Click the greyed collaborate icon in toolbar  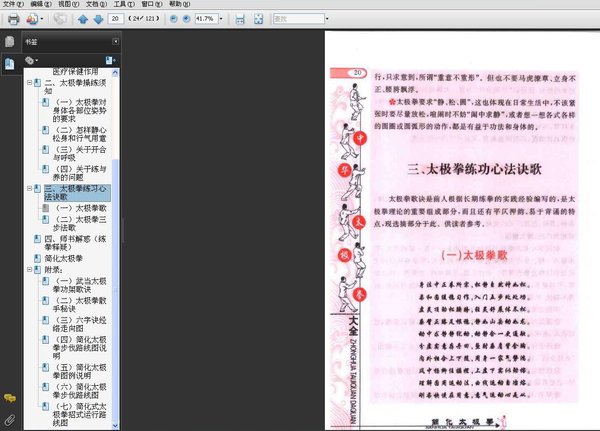pyautogui.click(x=60, y=18)
